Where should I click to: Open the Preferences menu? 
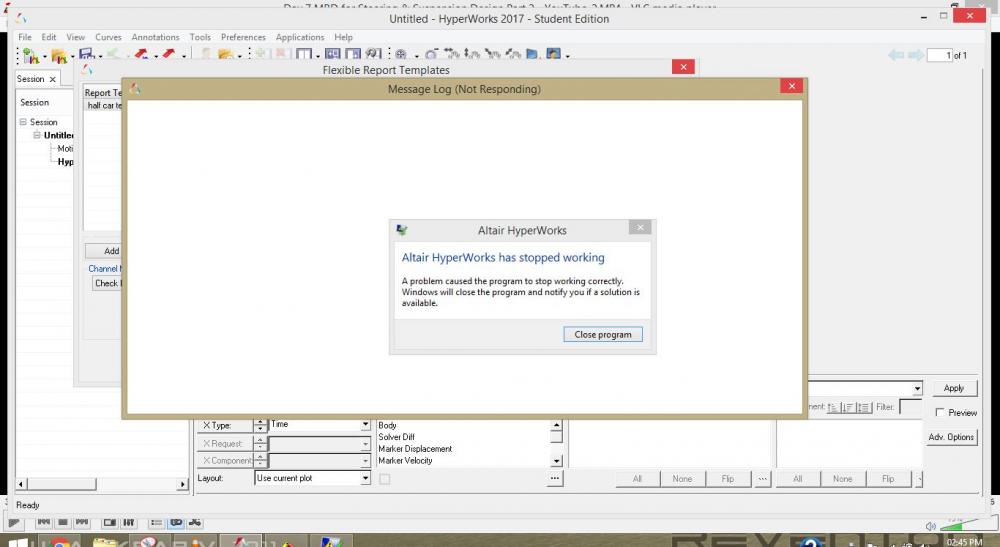243,37
